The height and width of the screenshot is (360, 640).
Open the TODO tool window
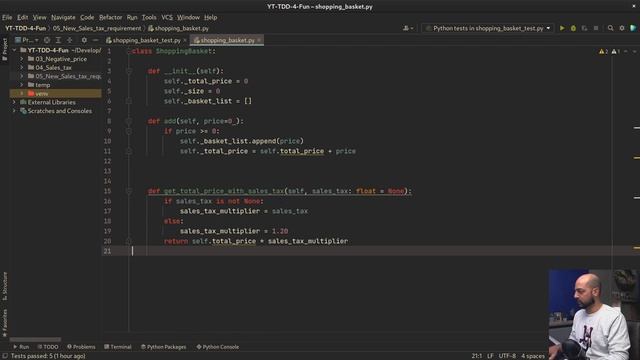pos(48,347)
